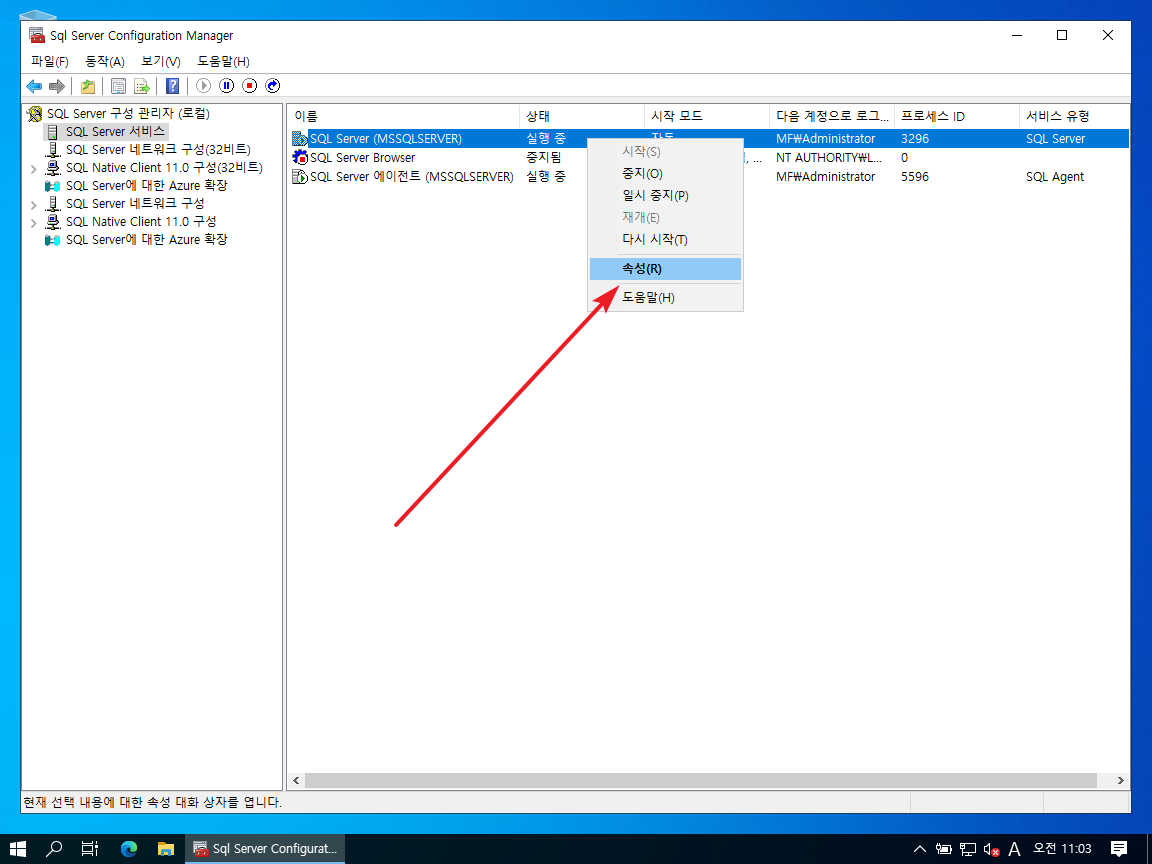Select the SQL Server Browser service row
1152x864 pixels.
pos(362,158)
